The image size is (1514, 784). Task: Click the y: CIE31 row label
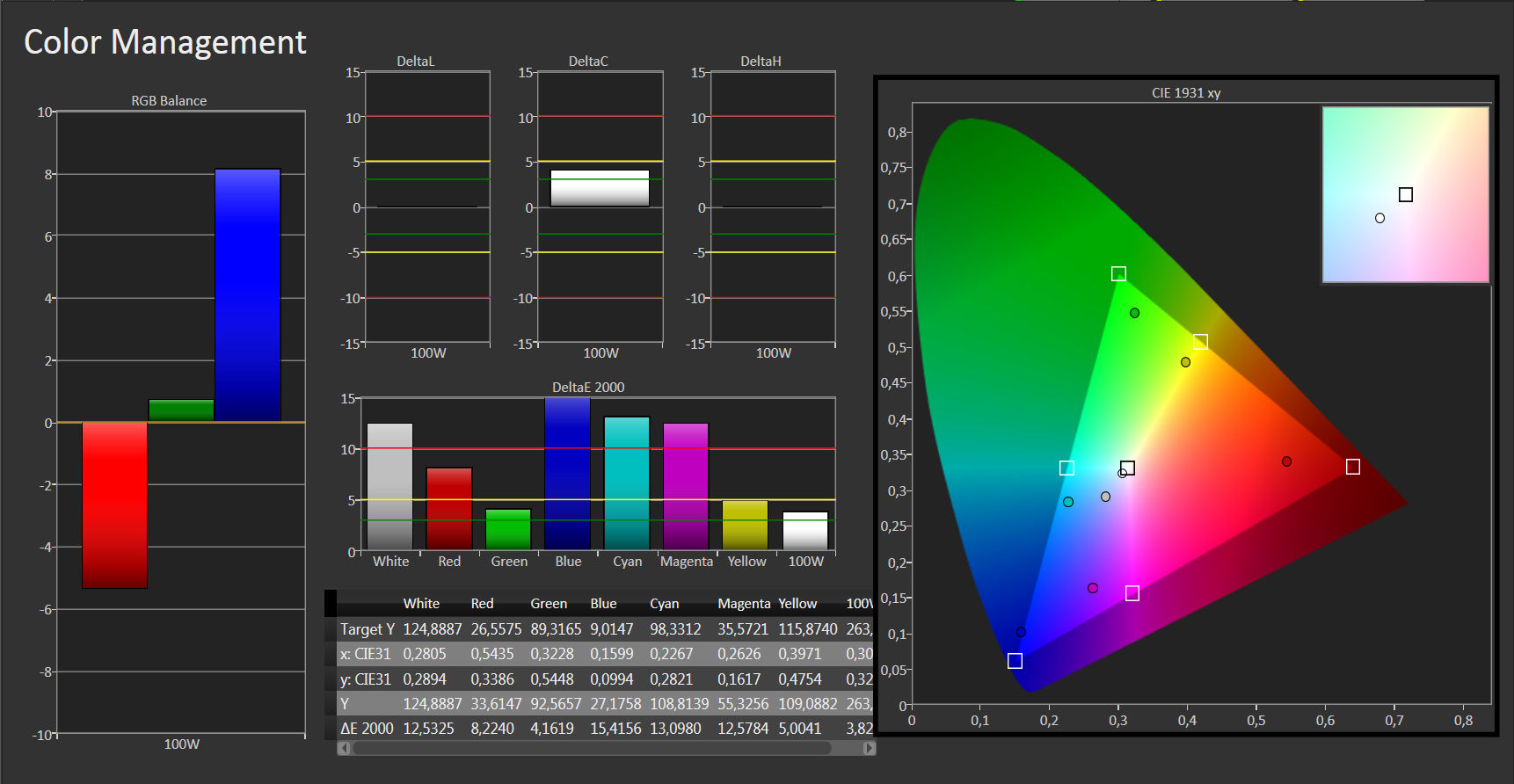[365, 679]
